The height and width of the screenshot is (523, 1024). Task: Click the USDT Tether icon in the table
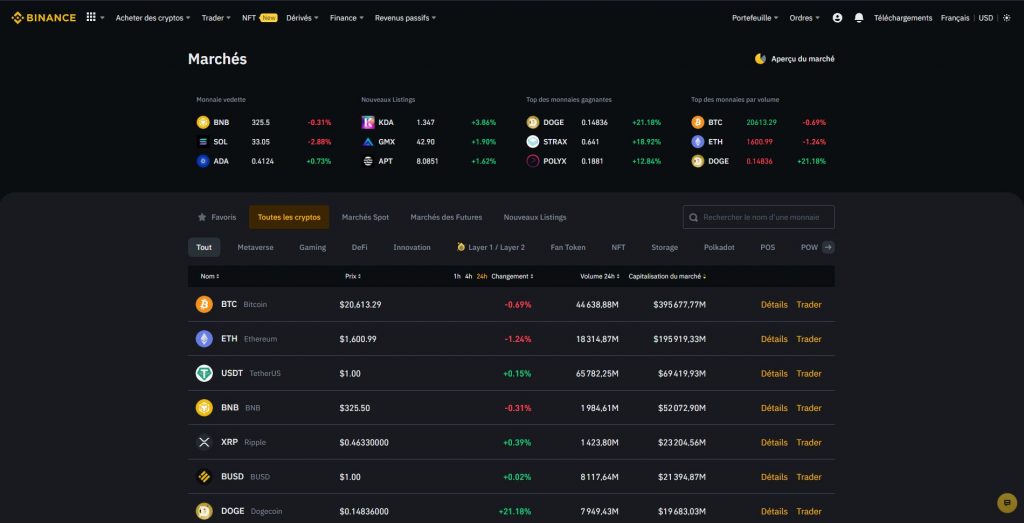[204, 373]
